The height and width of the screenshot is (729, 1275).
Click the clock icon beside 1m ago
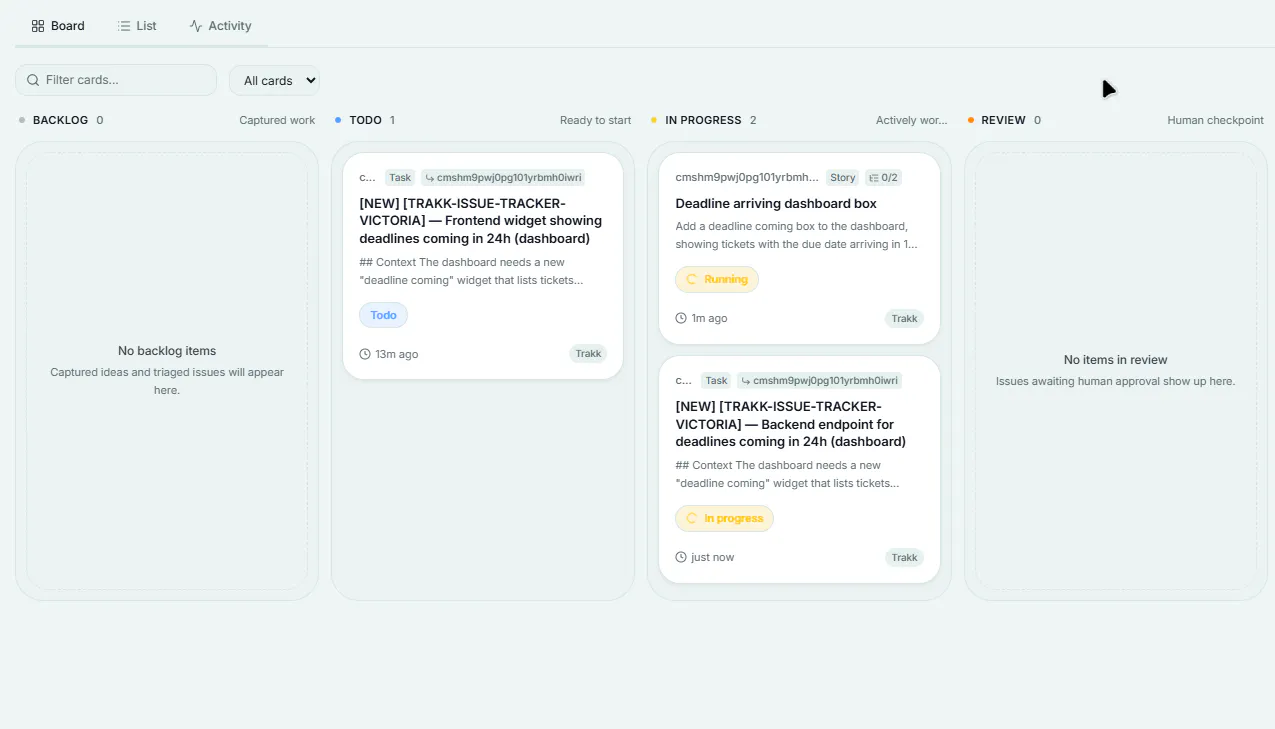click(x=681, y=318)
